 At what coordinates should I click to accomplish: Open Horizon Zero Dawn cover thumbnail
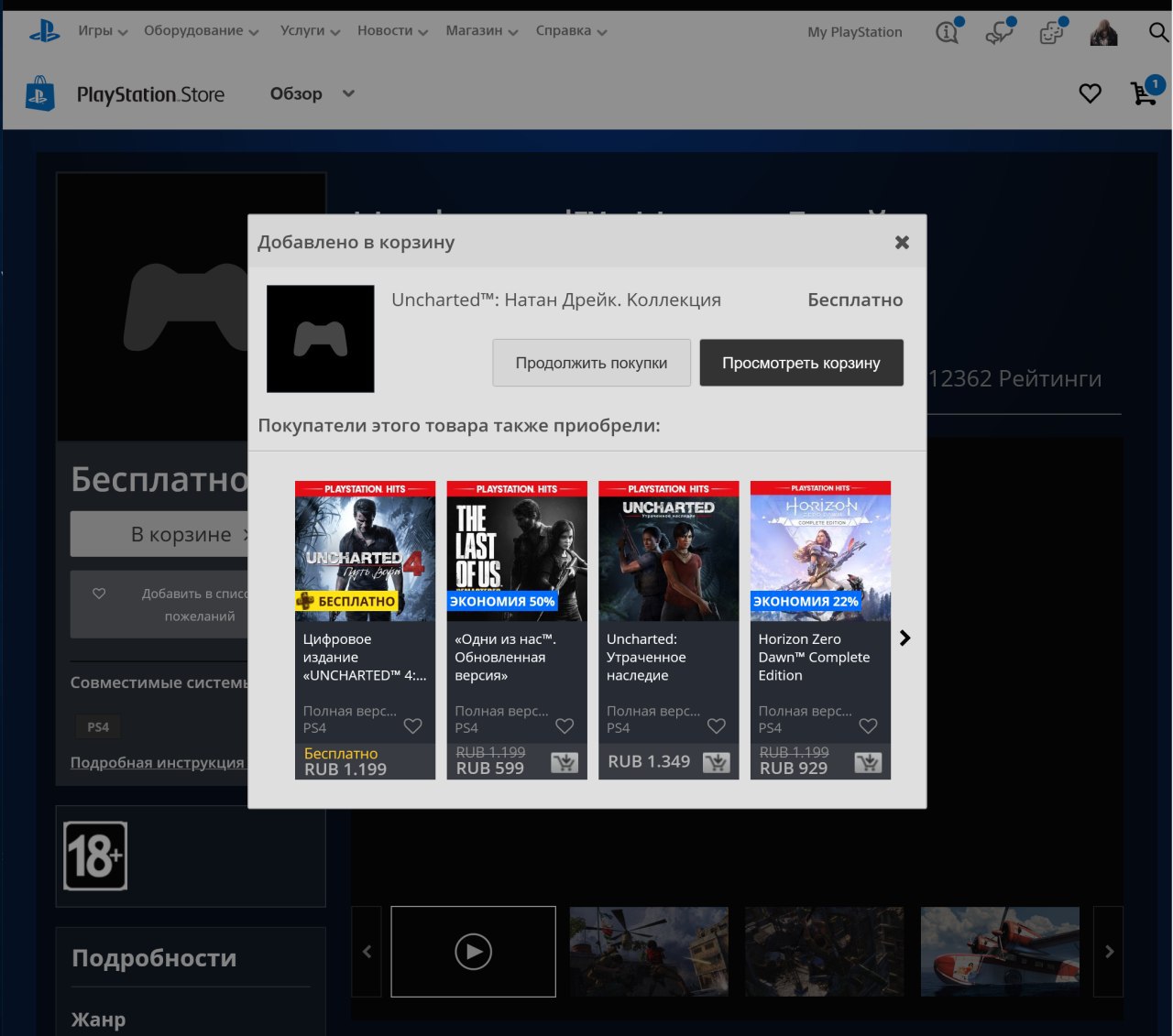[x=820, y=551]
